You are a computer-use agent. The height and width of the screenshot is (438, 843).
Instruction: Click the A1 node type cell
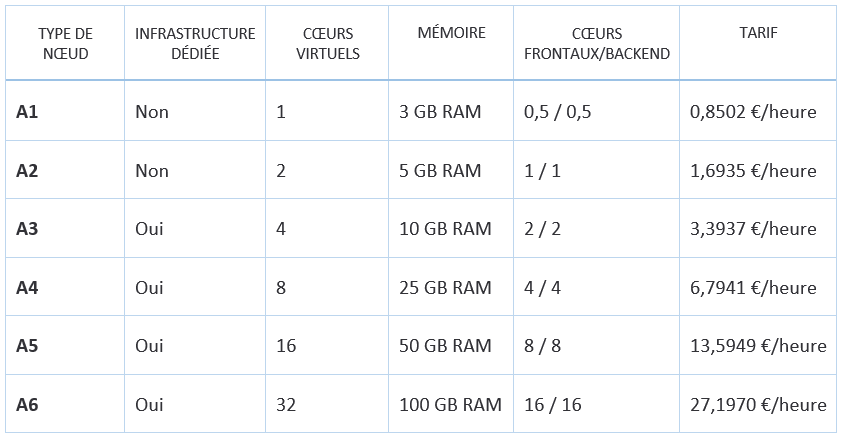pos(65,111)
